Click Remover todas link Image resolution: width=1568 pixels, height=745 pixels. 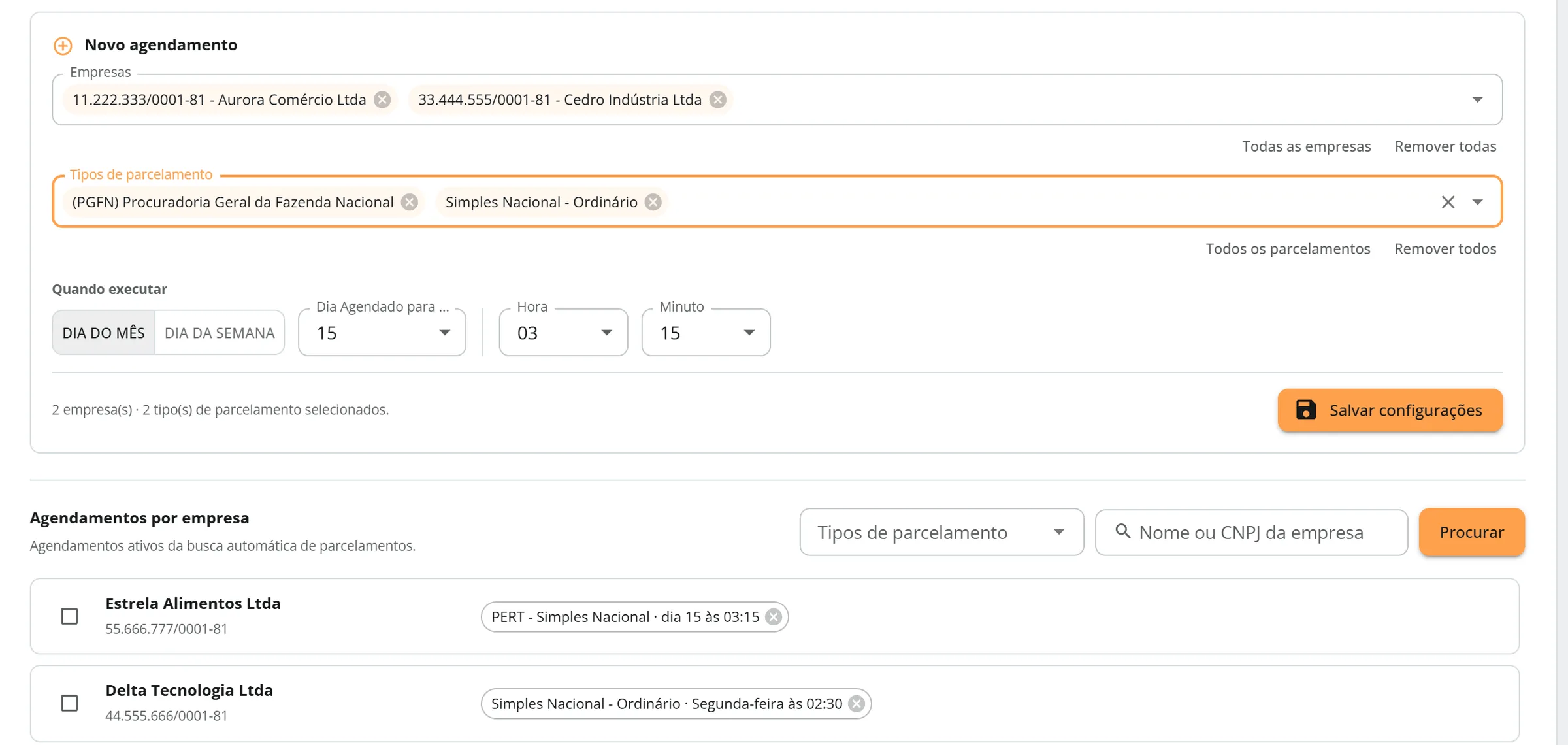coord(1445,146)
